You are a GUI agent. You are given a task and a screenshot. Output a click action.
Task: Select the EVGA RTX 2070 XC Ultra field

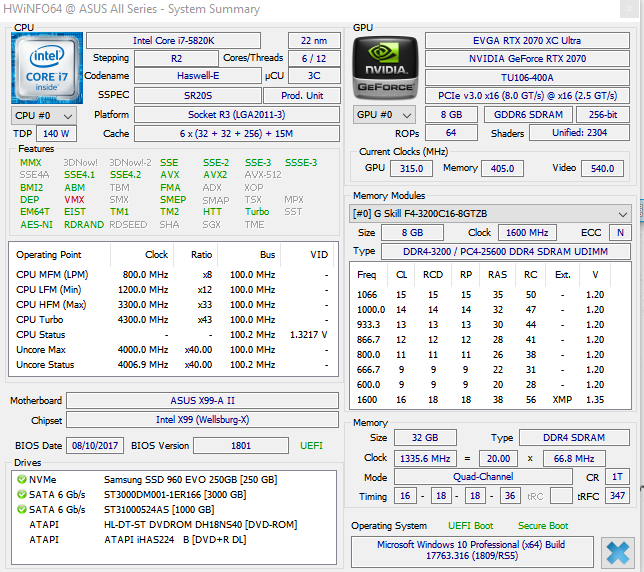(x=527, y=41)
